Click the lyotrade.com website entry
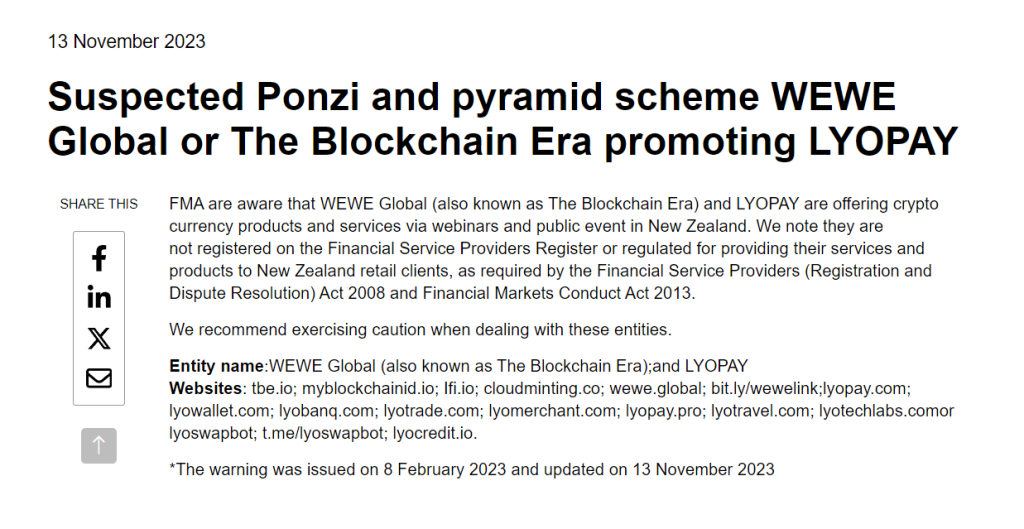Viewport: 1024px width, 529px height. click(431, 411)
